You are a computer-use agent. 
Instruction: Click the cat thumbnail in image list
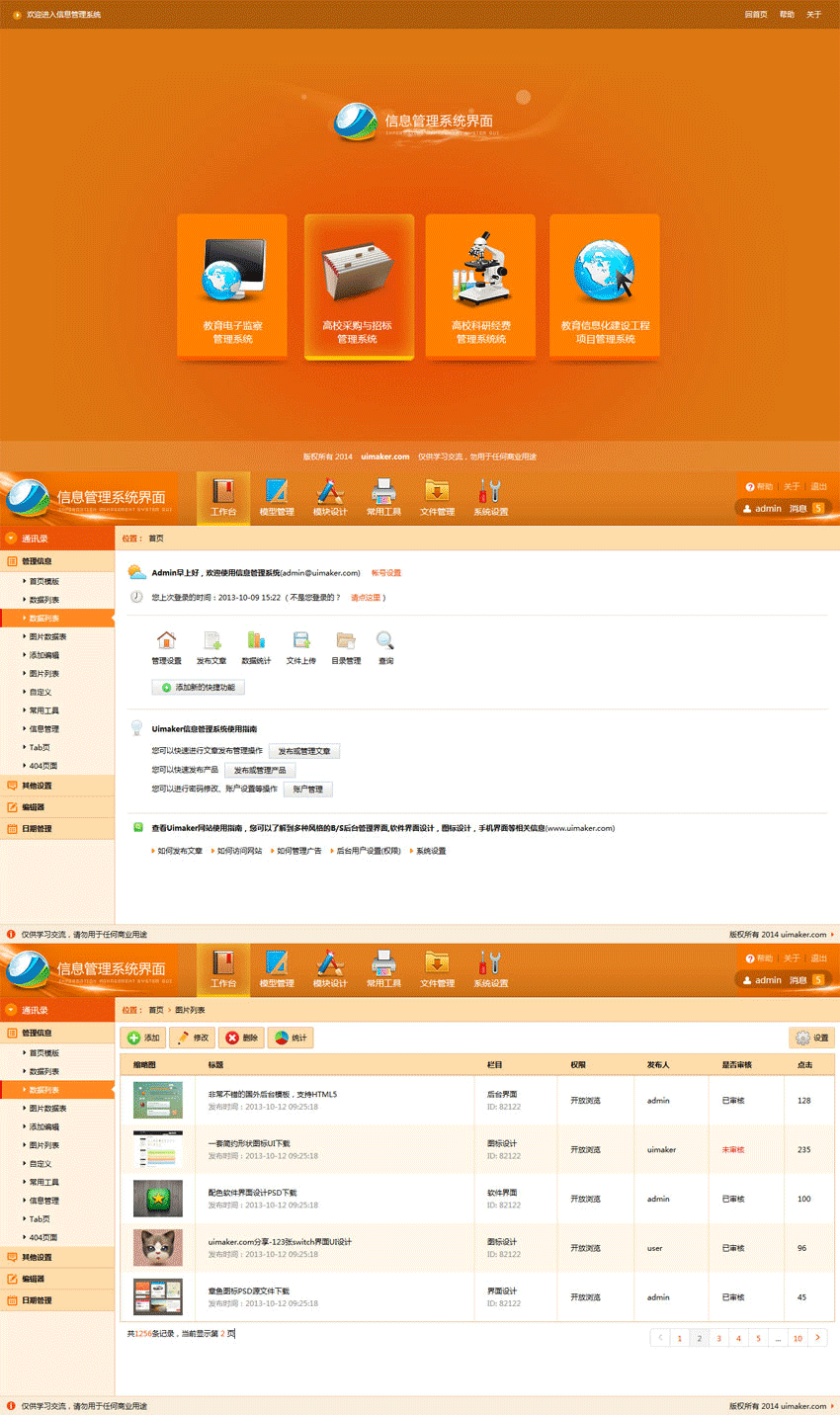pyautogui.click(x=158, y=1248)
